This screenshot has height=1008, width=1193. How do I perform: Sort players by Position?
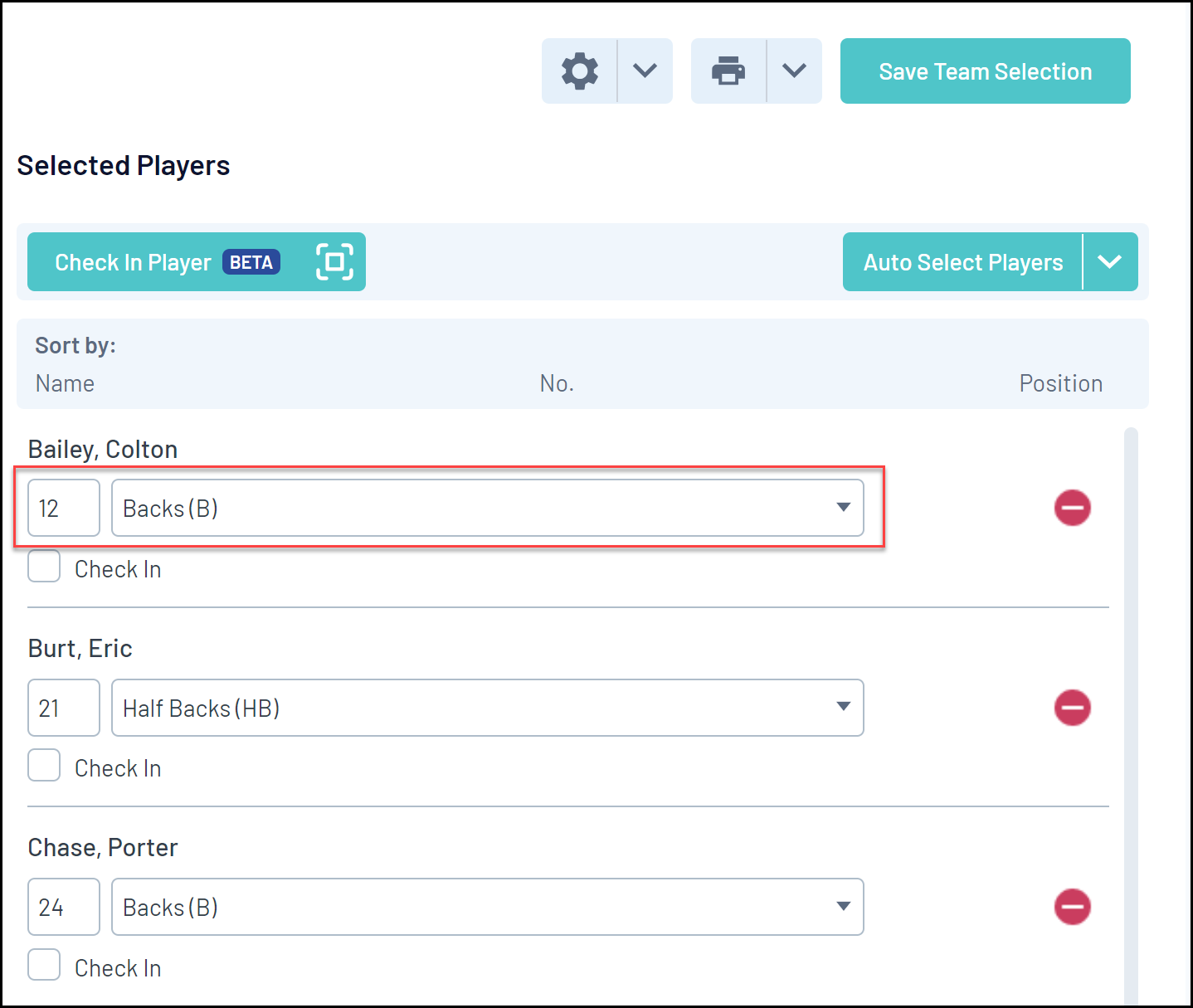pos(1060,383)
